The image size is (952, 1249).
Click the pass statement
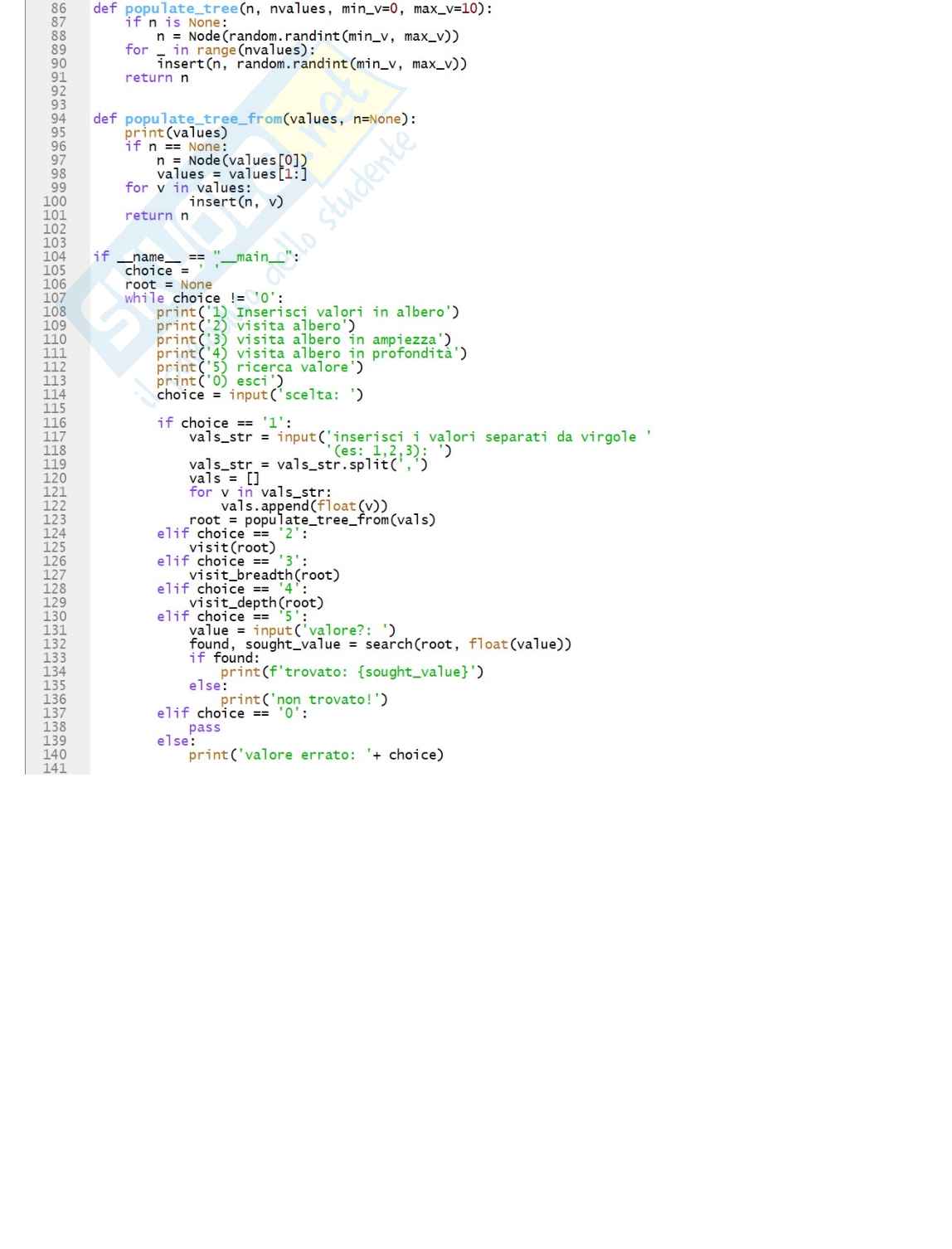pyautogui.click(x=204, y=727)
